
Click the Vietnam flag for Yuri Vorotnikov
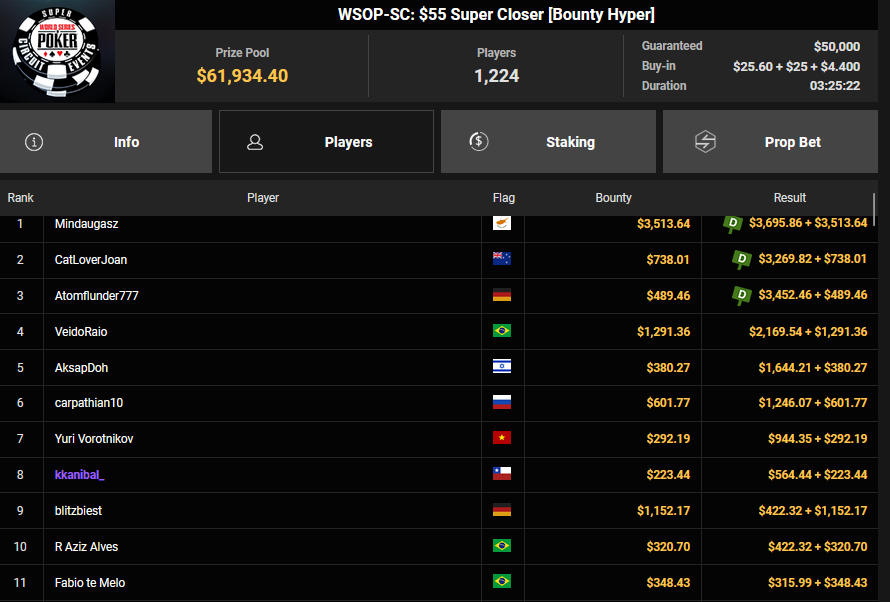tap(502, 439)
